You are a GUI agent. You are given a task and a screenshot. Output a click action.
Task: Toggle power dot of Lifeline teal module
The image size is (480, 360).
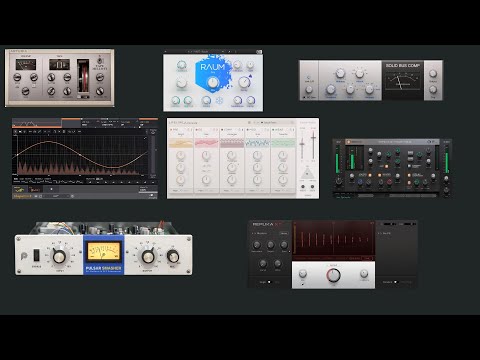(x=248, y=129)
